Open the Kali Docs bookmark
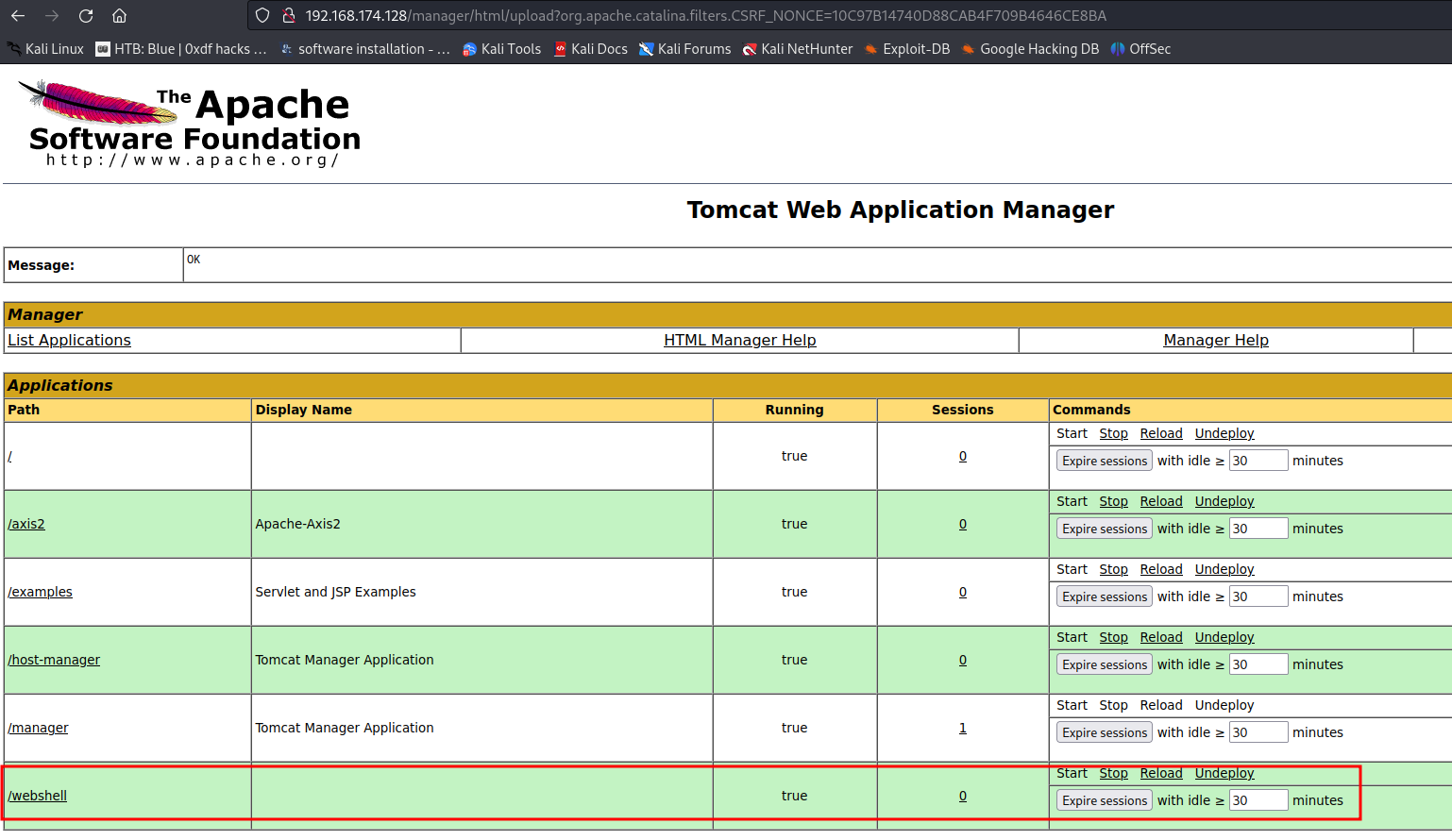This screenshot has height=840, width=1452. pos(590,49)
